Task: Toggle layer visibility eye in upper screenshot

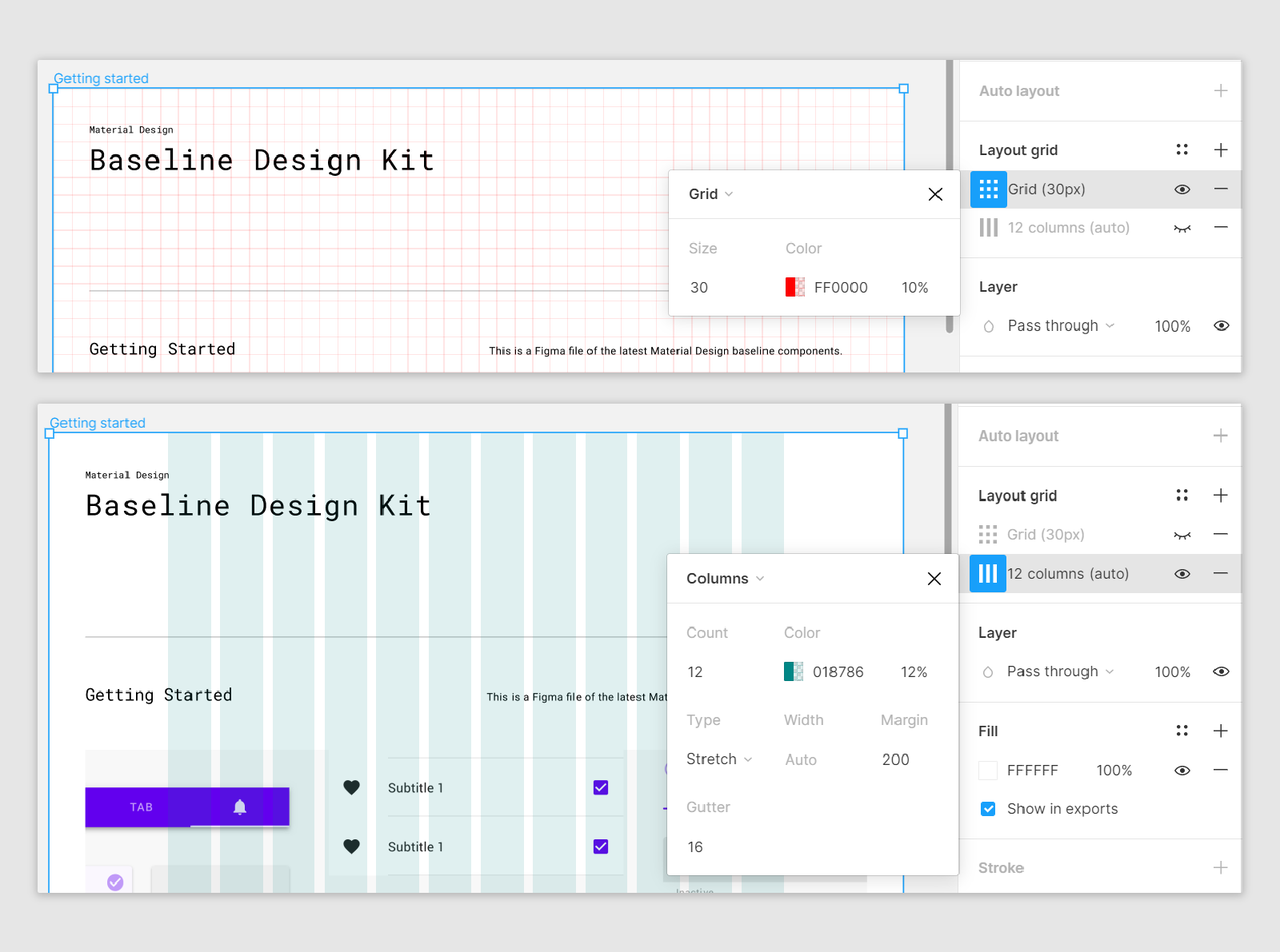Action: 1221,326
